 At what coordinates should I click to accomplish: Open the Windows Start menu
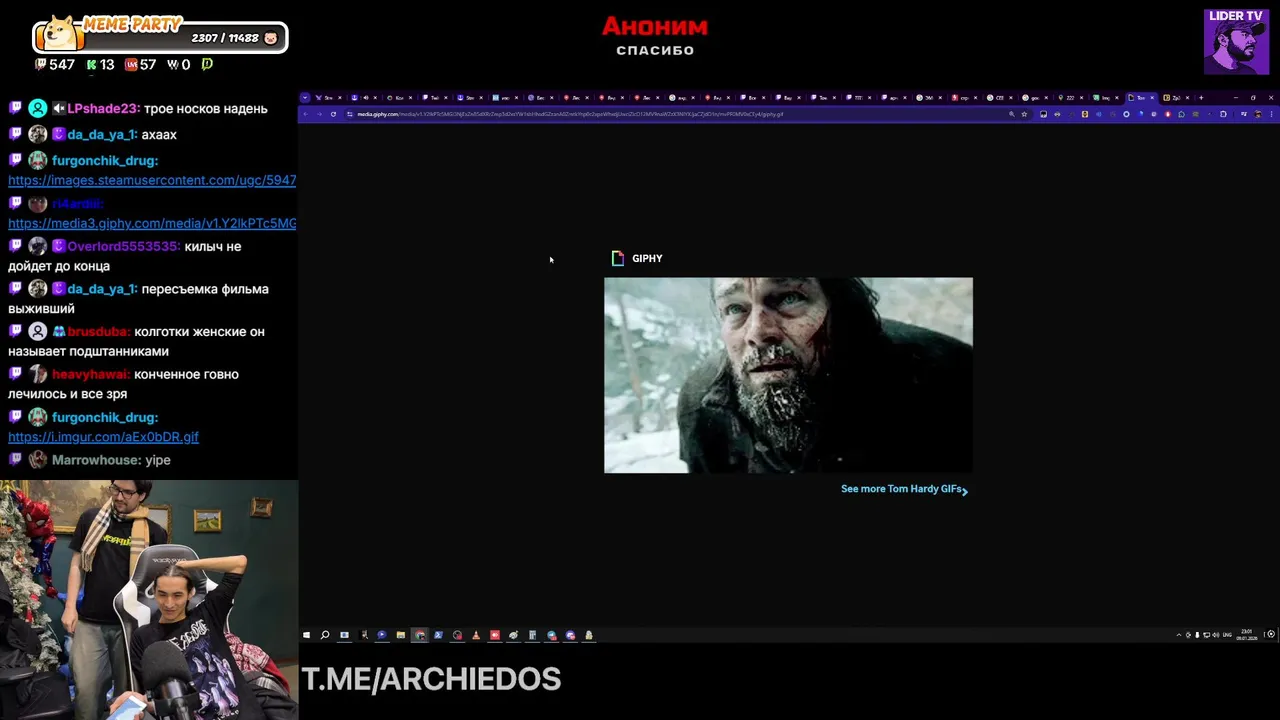306,635
